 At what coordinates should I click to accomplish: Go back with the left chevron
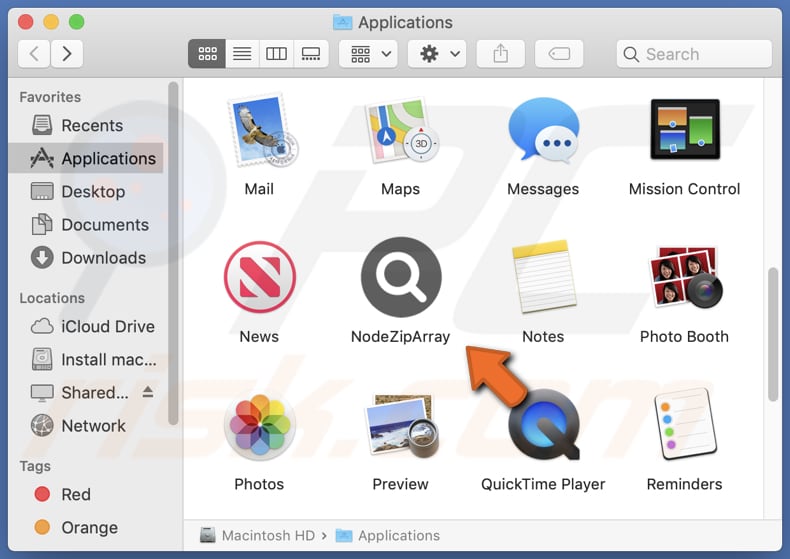[34, 53]
